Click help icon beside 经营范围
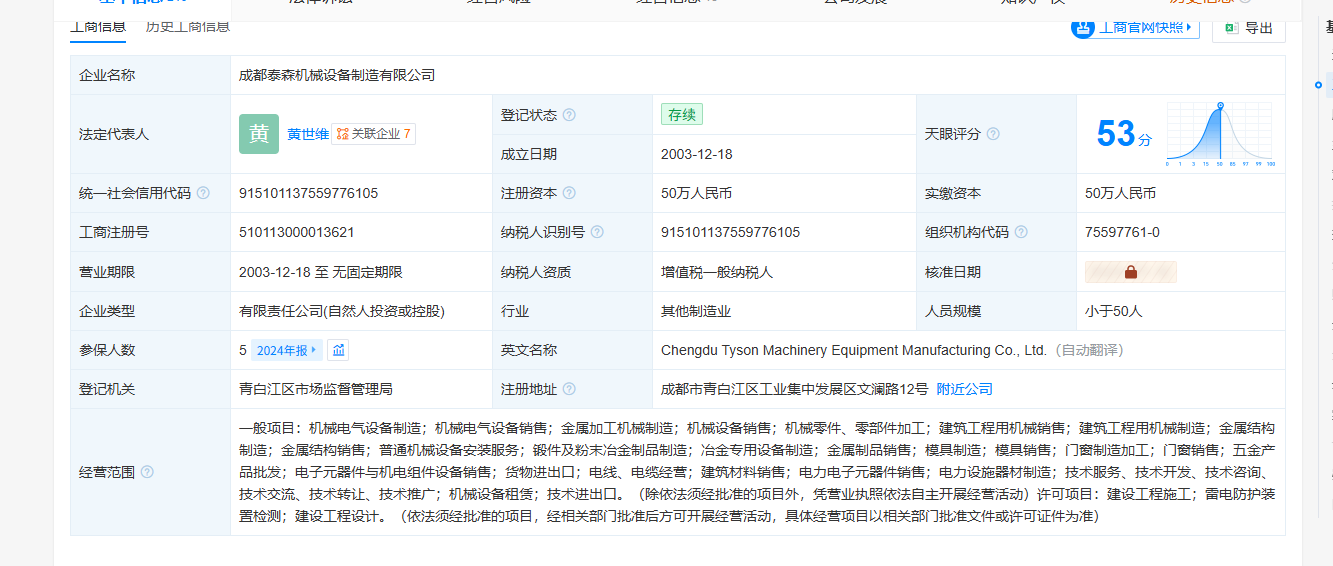Image resolution: width=1333 pixels, height=566 pixels. (x=147, y=472)
